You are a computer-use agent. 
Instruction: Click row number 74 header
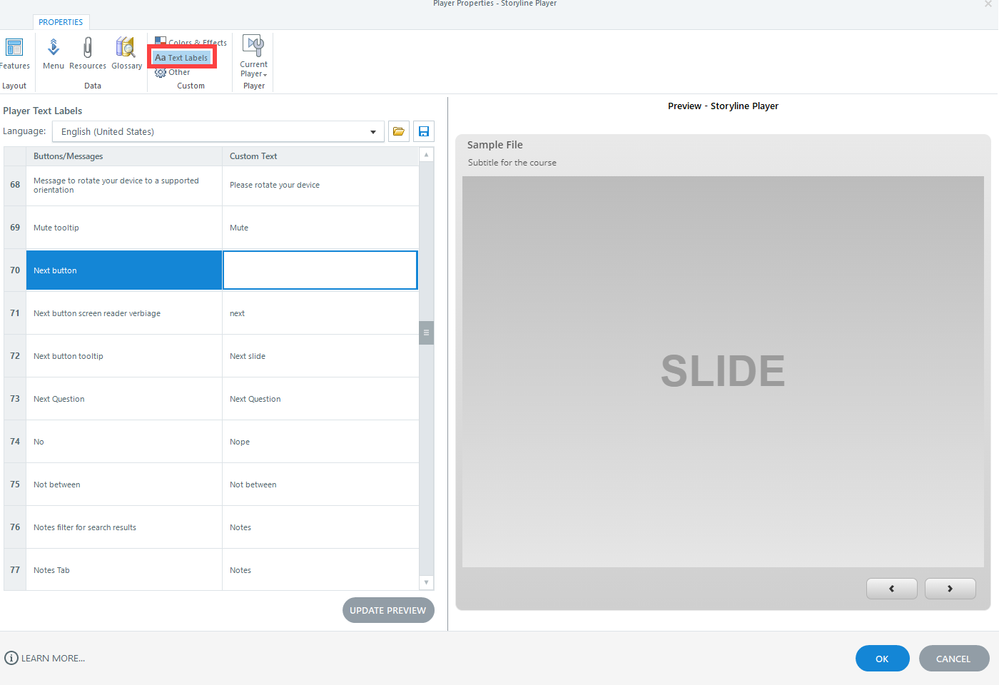15,442
